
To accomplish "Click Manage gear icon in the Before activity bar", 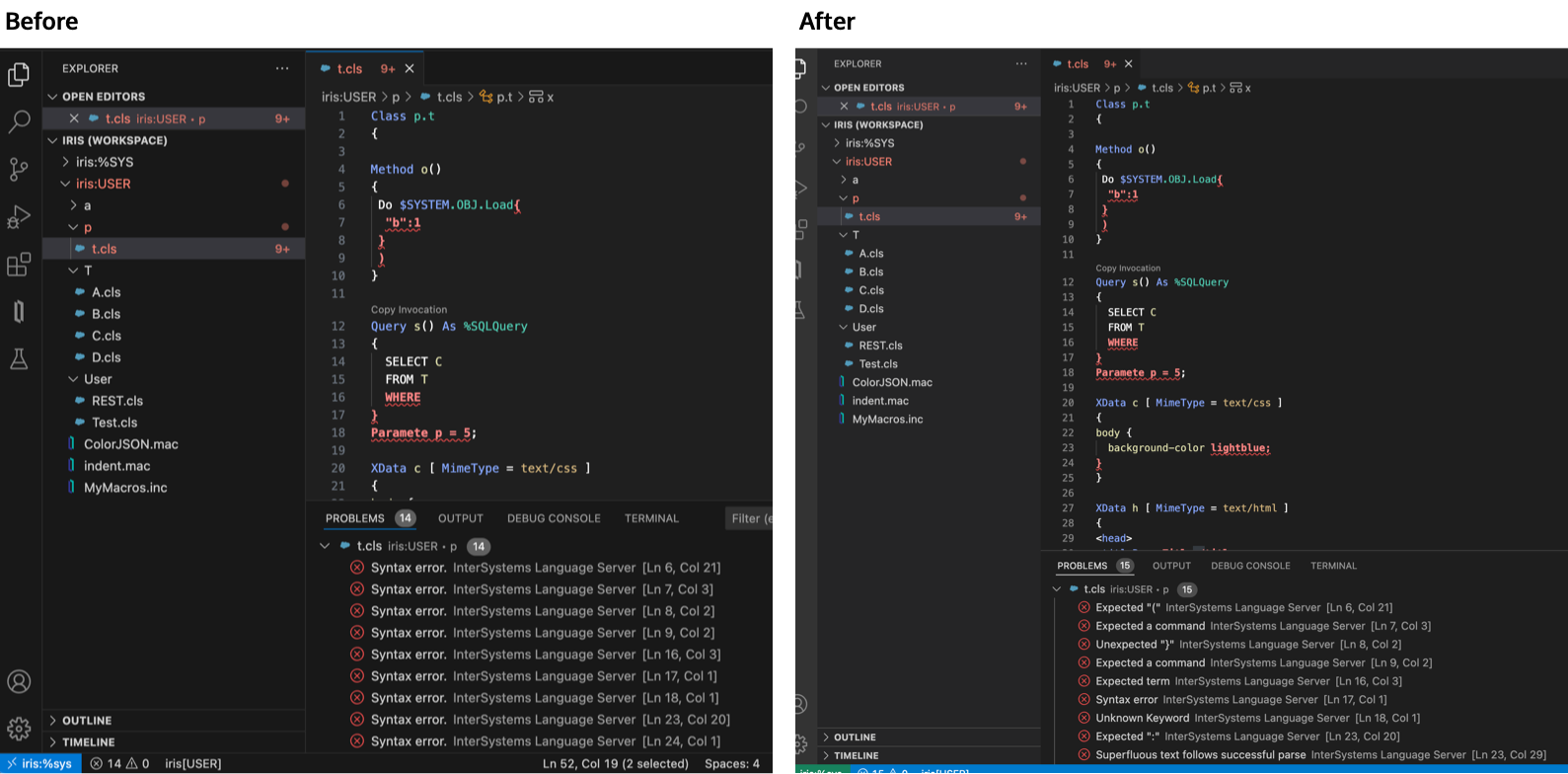I will [x=19, y=729].
